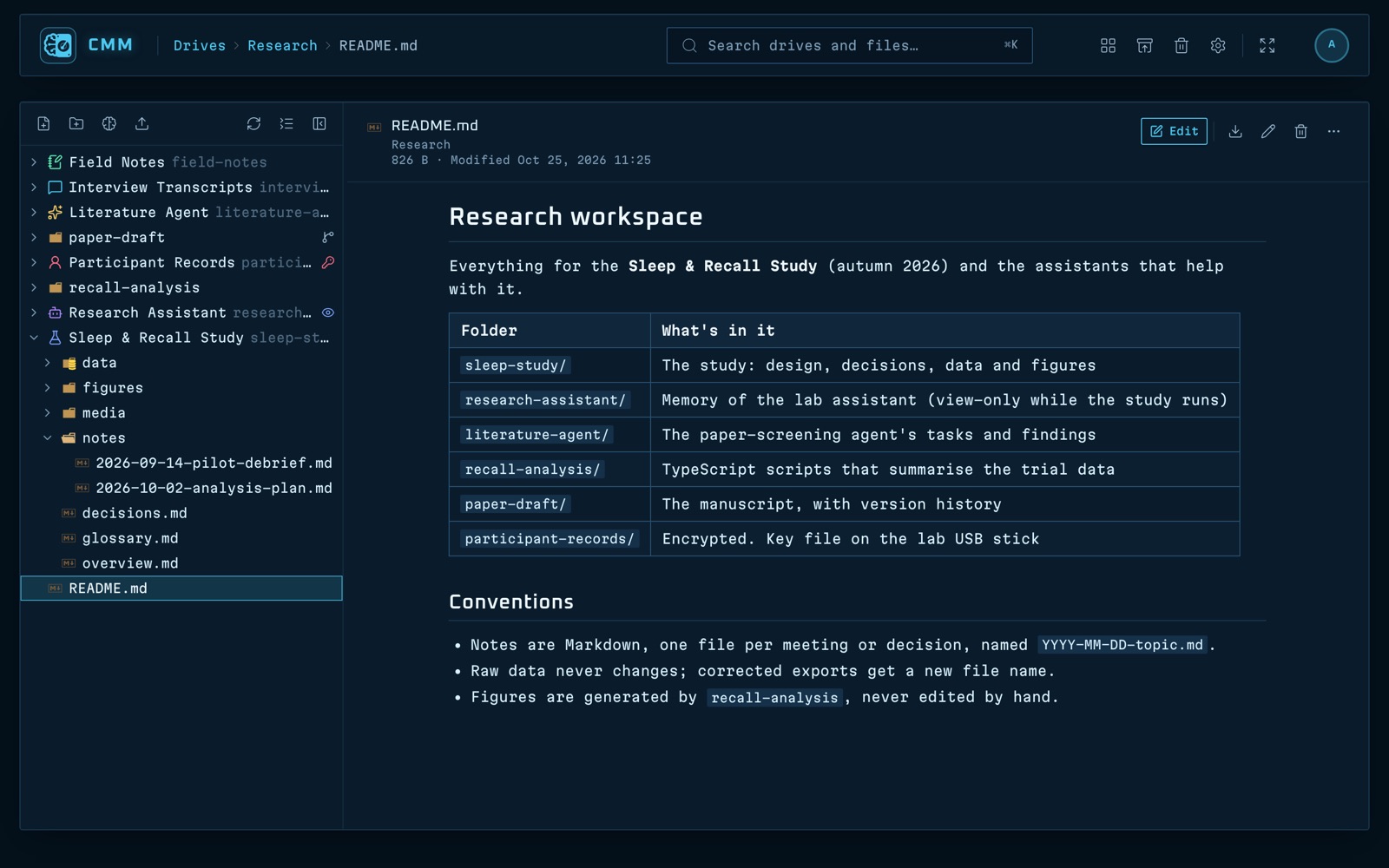The height and width of the screenshot is (868, 1389).
Task: Expand the Literature Agent drive
Action: pos(34,213)
